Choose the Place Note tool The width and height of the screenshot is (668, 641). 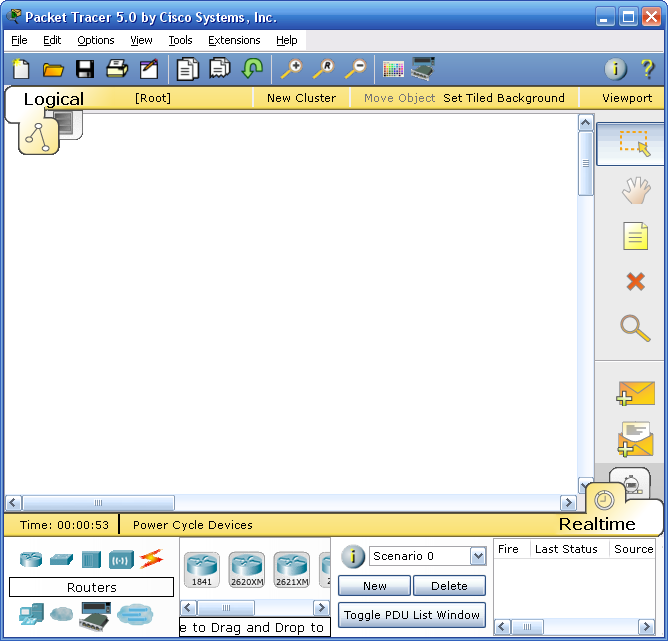click(x=635, y=236)
